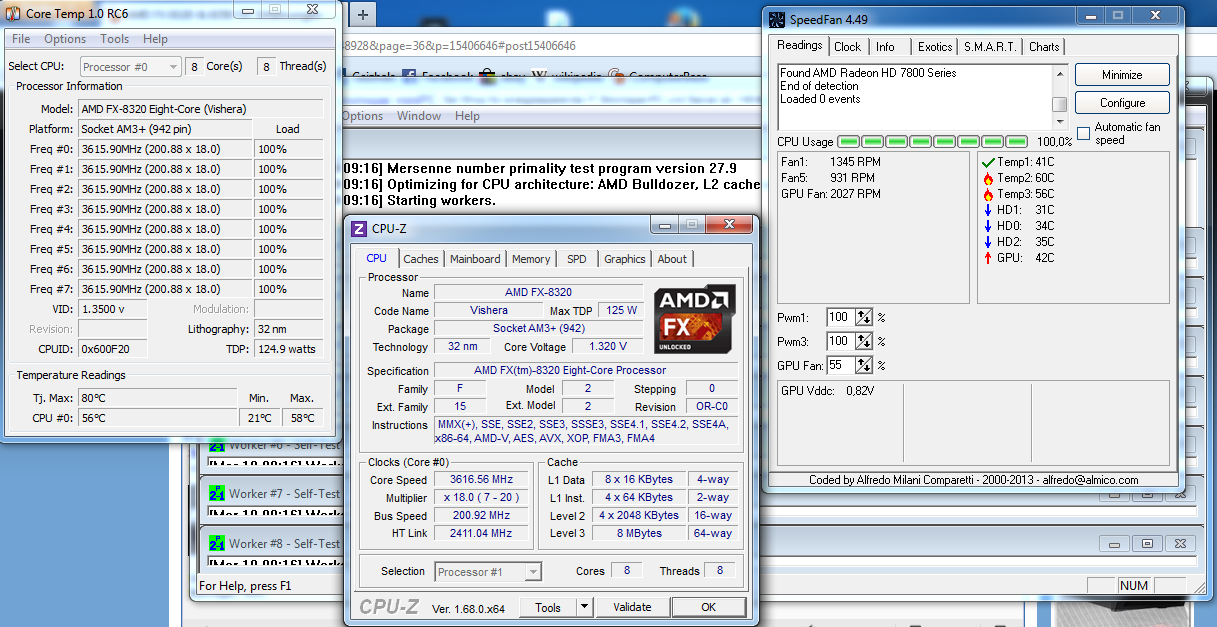The width and height of the screenshot is (1217, 627).
Task: Click the 'GPU Fan: 2027 RPM' reading
Action: pyautogui.click(x=831, y=194)
